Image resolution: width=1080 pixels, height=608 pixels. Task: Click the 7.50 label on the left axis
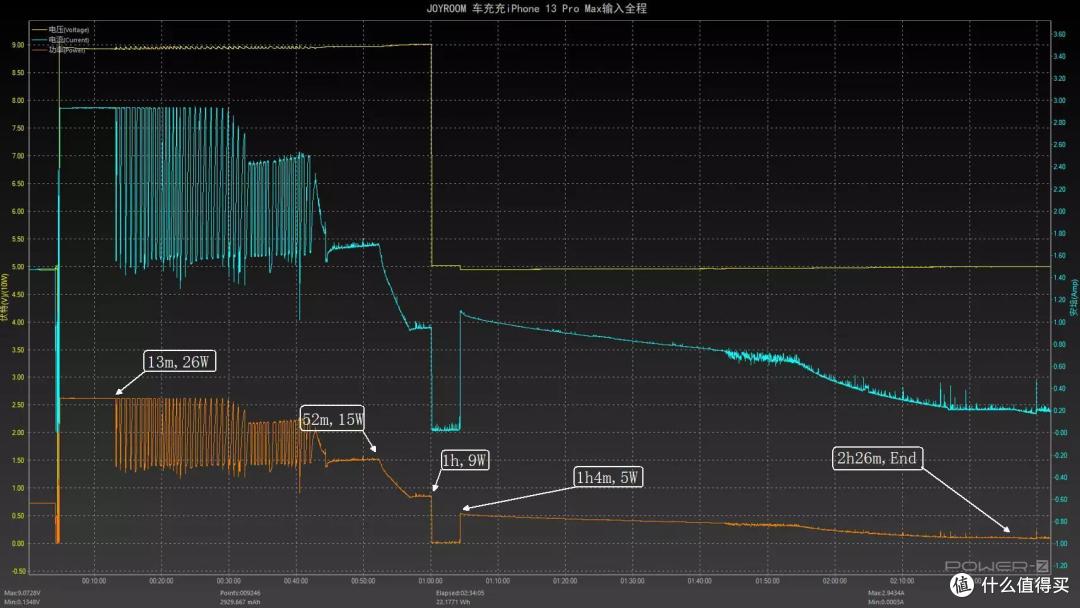(18, 128)
